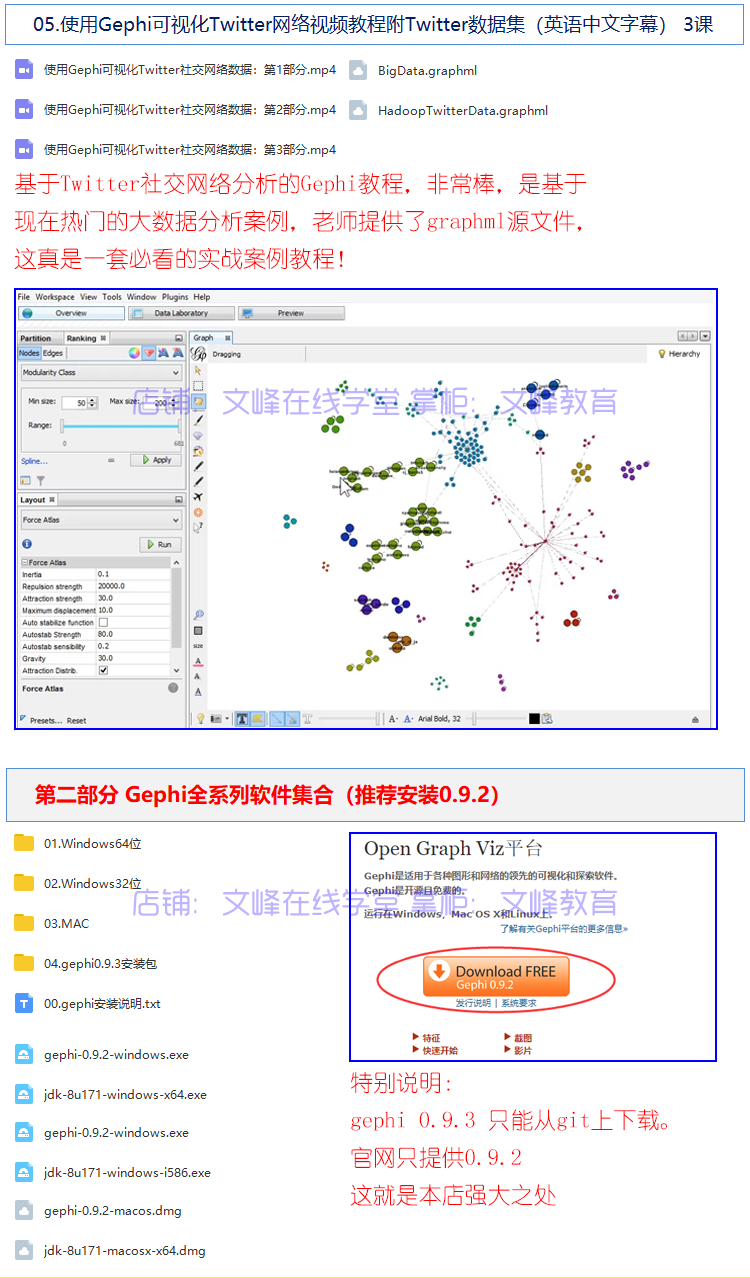Minimize the Layout panel
750x1278 pixels.
pos(178,500)
